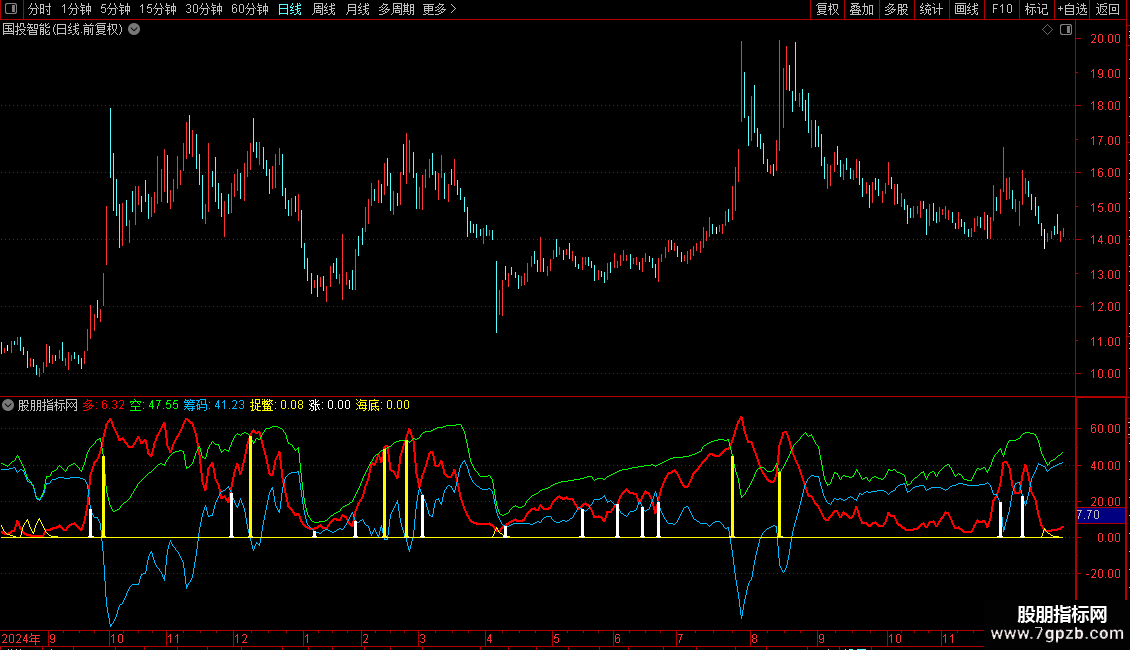This screenshot has width=1130, height=650.
Task: Select the 60分钟 period tab
Action: 250,9
